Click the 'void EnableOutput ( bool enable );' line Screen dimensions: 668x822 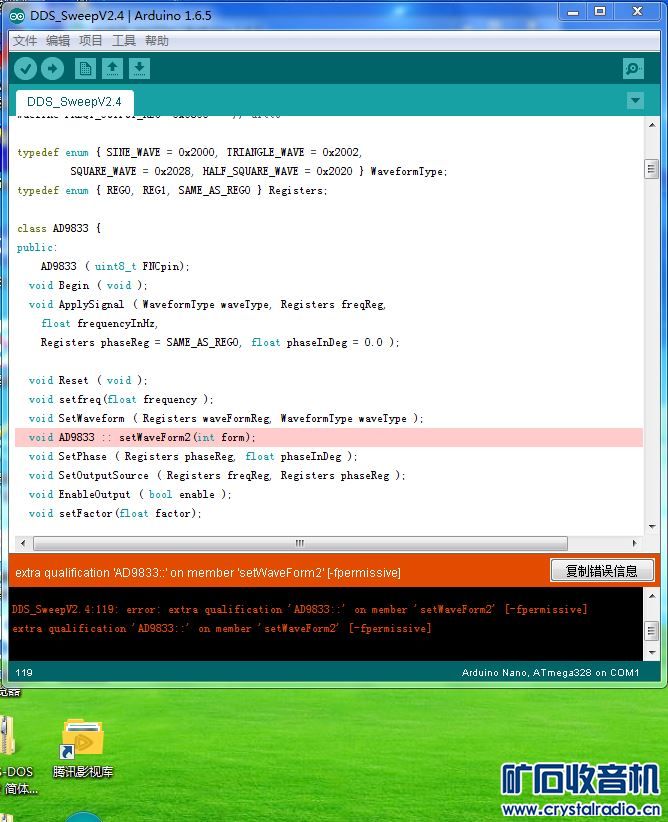click(130, 494)
